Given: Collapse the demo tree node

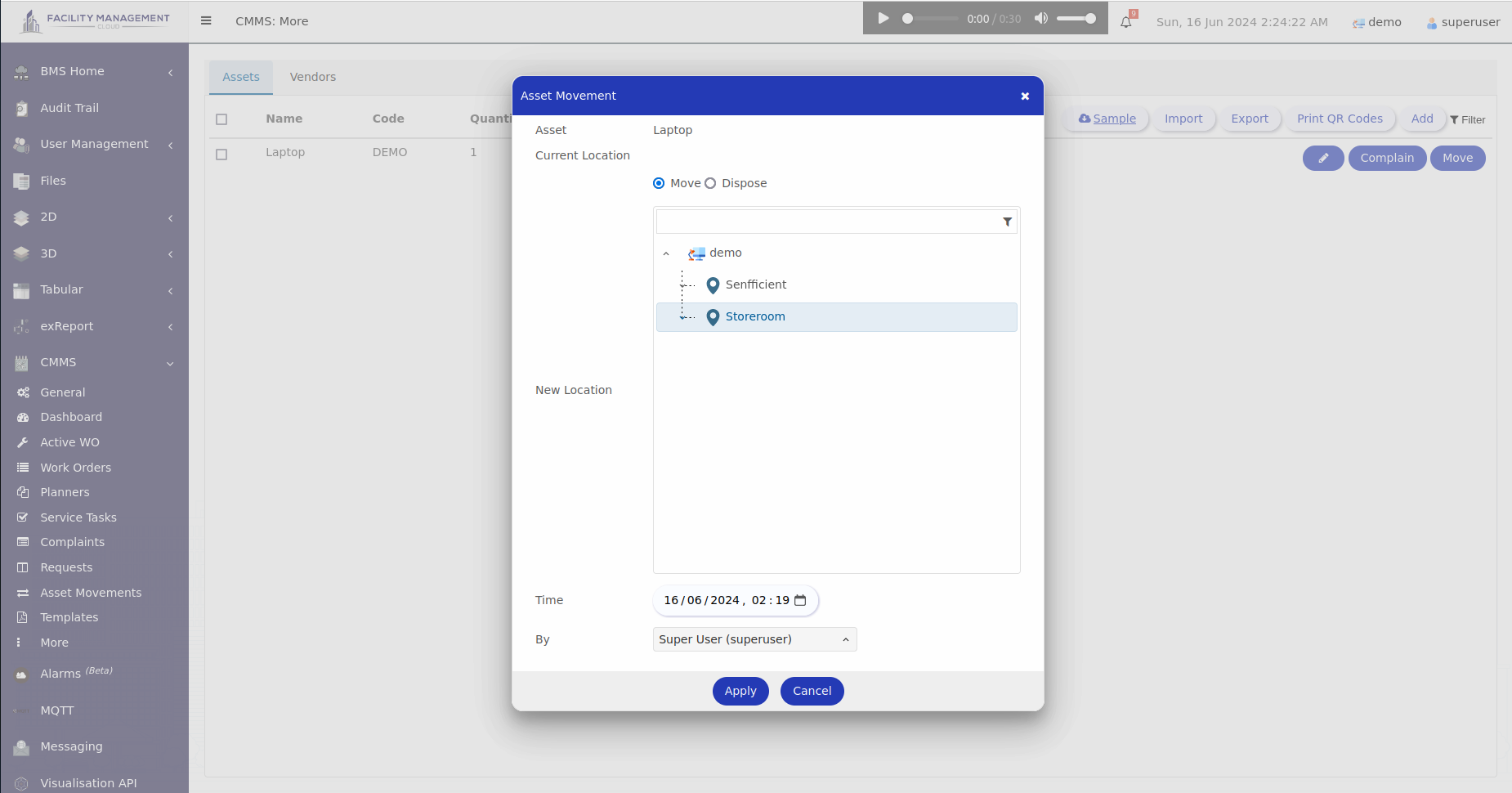Looking at the screenshot, I should pyautogui.click(x=666, y=253).
